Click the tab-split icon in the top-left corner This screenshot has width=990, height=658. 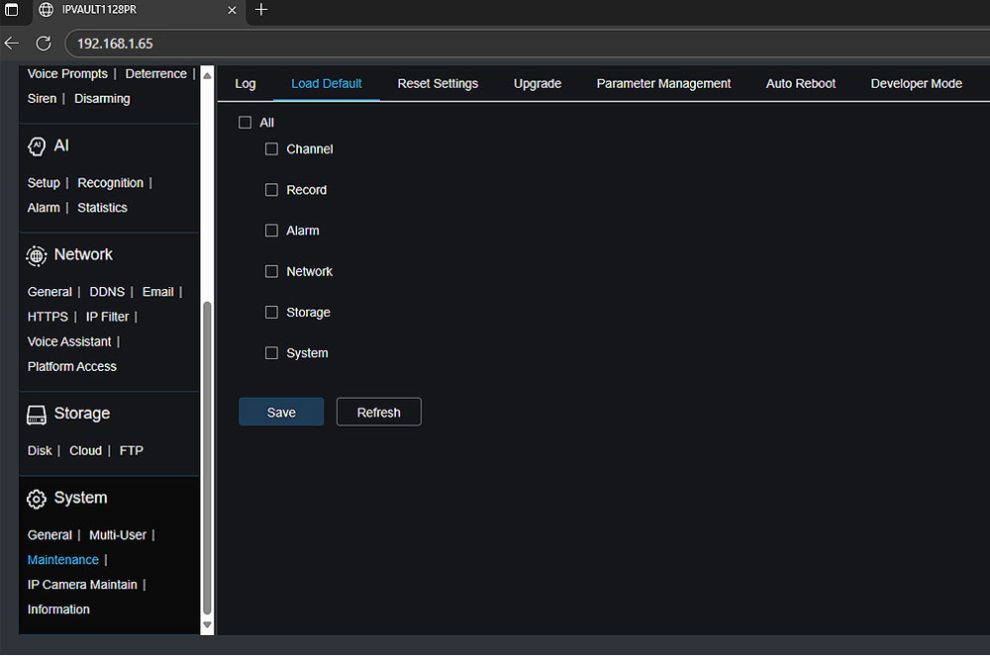(x=13, y=11)
